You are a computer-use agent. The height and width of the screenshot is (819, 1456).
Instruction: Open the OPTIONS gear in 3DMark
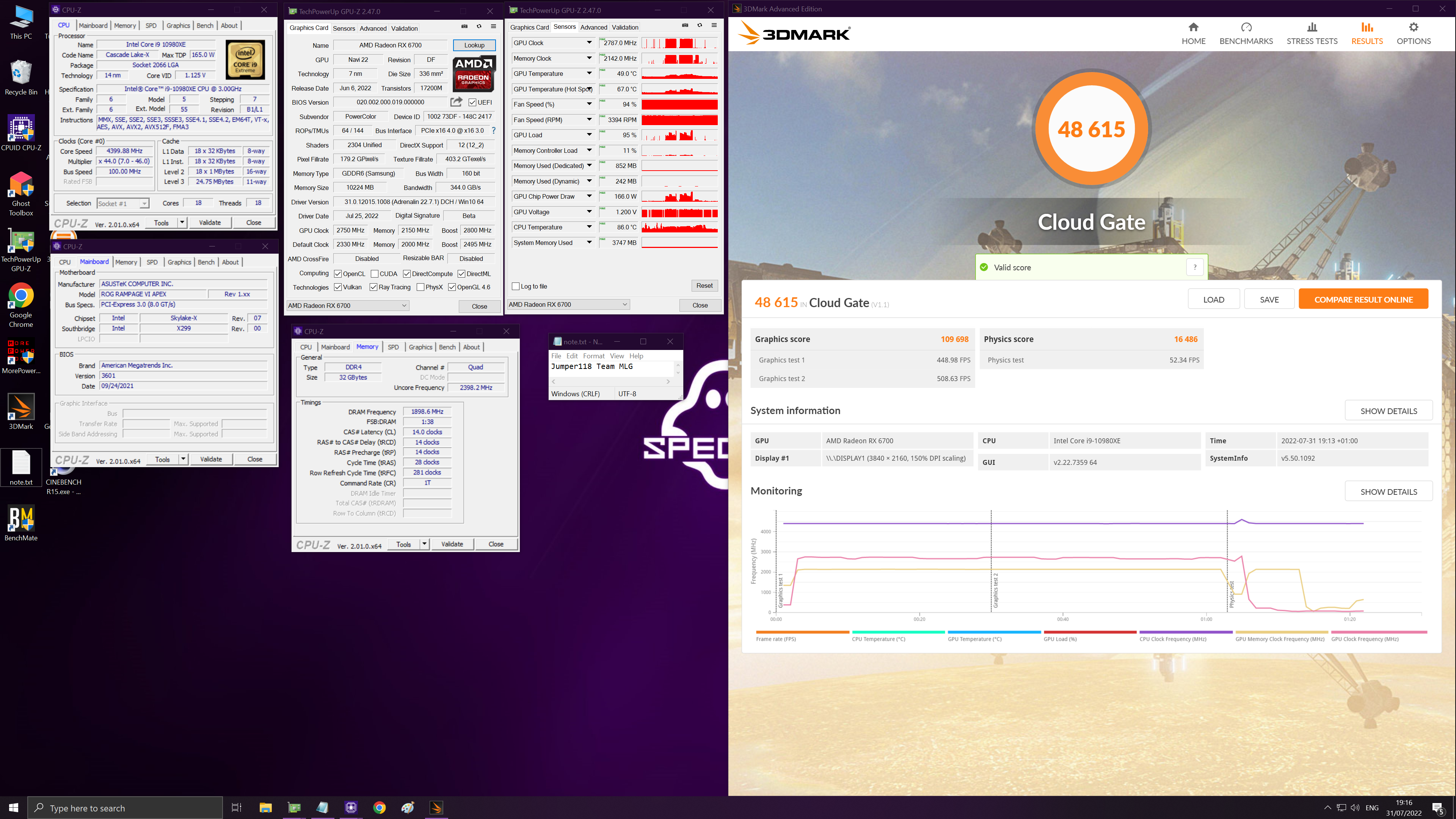[x=1414, y=34]
